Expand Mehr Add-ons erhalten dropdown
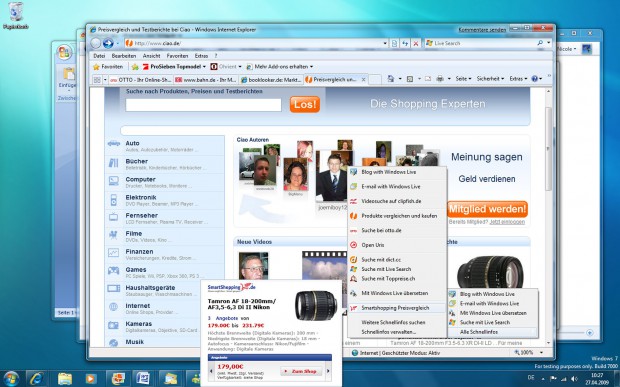 [312, 67]
